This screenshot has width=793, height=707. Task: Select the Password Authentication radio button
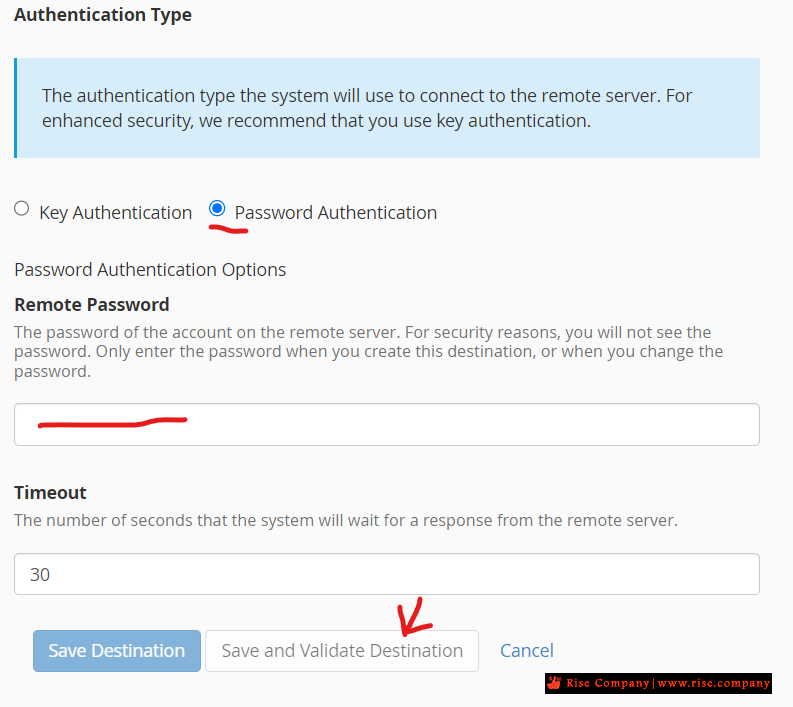click(217, 208)
